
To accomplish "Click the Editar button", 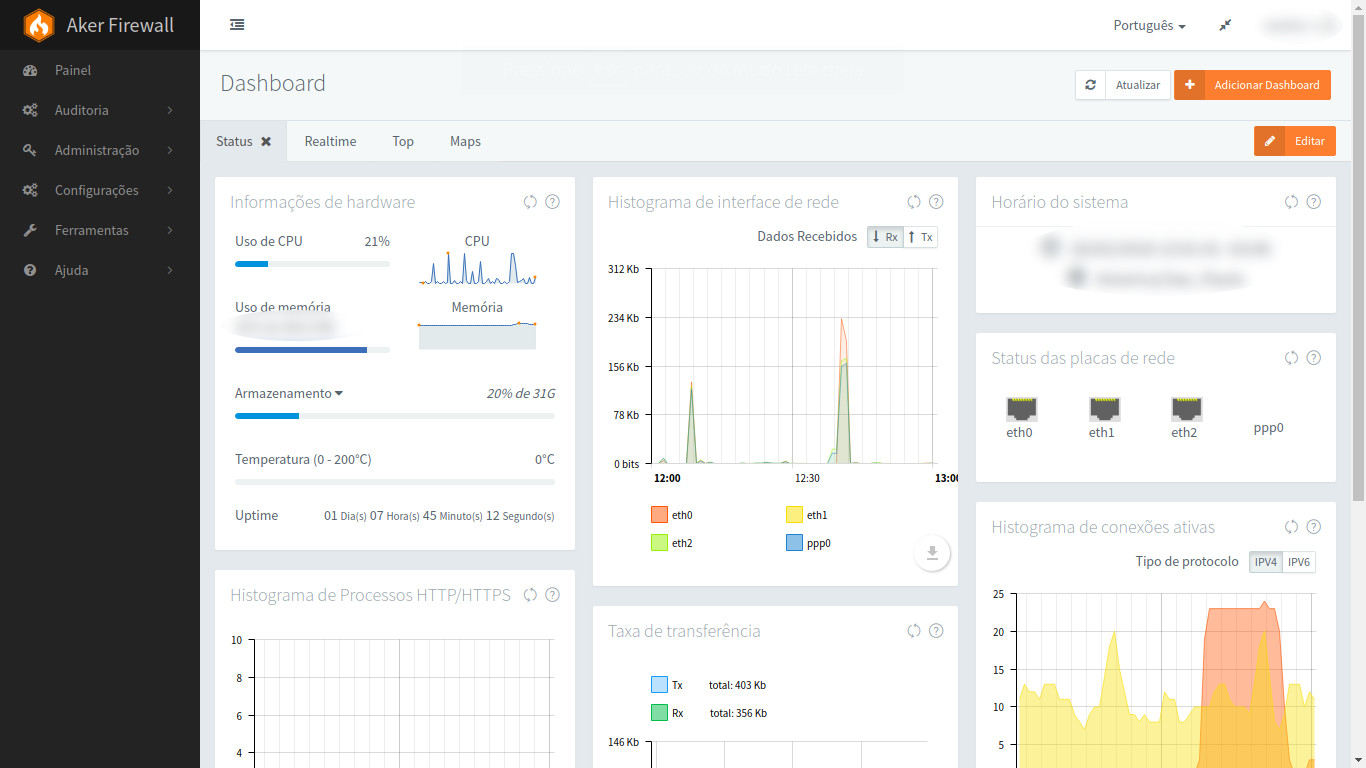I will (1295, 141).
